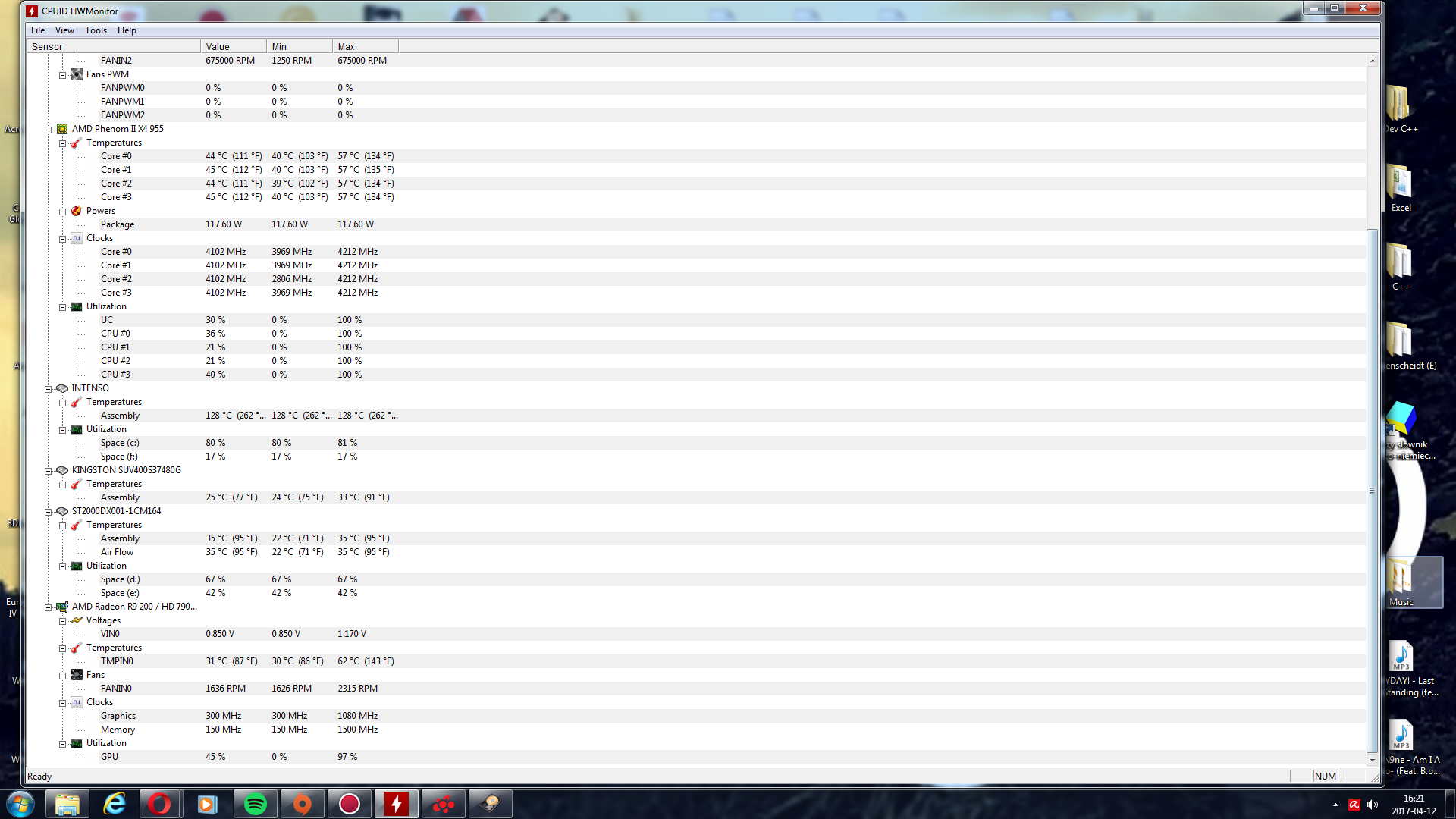
Task: Click the Max column header
Action: coord(366,47)
